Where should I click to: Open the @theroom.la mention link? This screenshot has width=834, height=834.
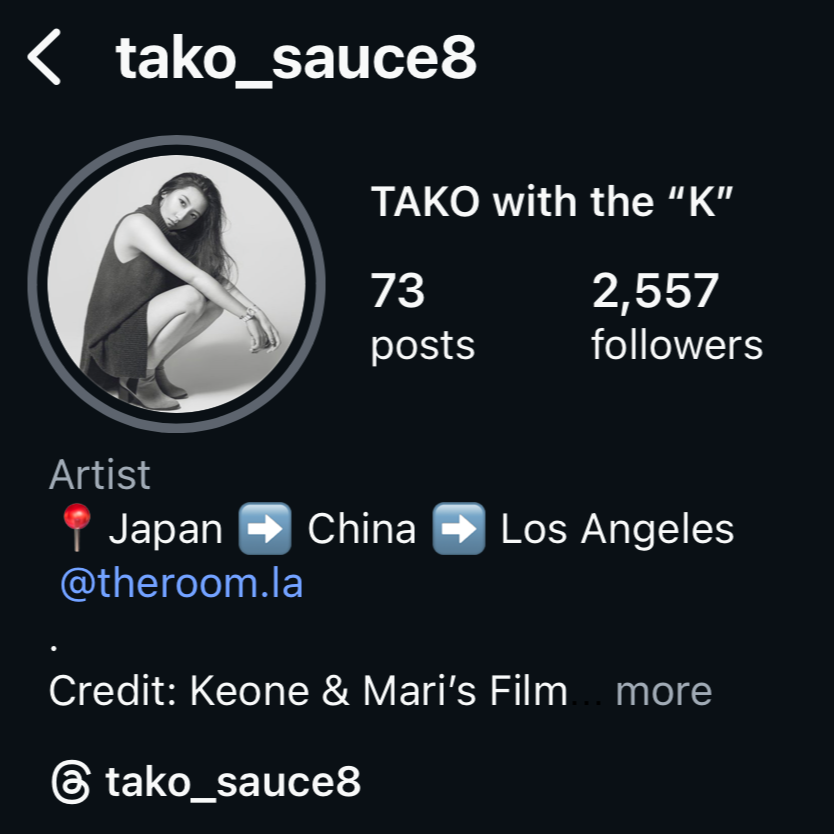(x=181, y=583)
